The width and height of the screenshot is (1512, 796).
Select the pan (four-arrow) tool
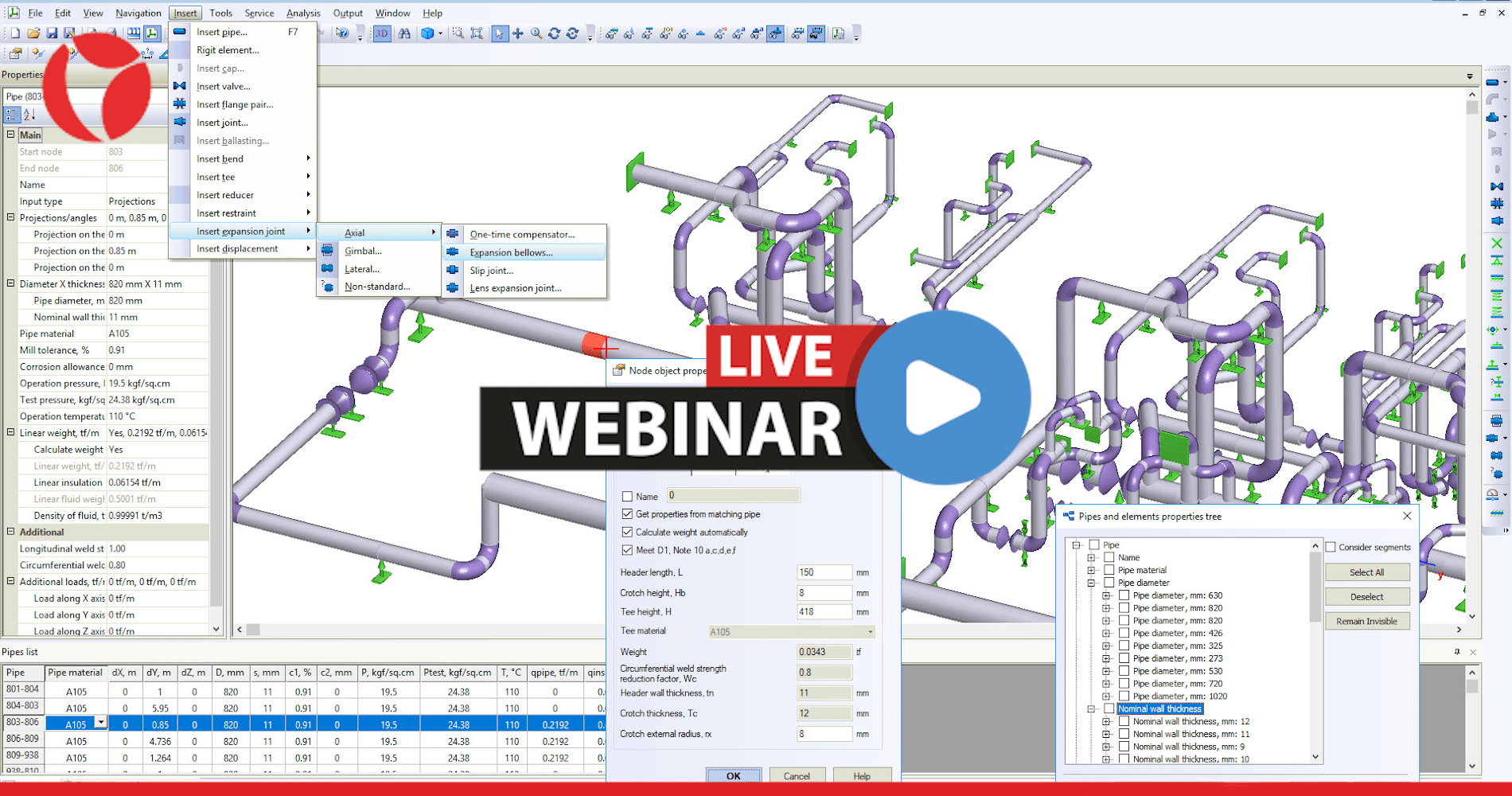[x=518, y=33]
